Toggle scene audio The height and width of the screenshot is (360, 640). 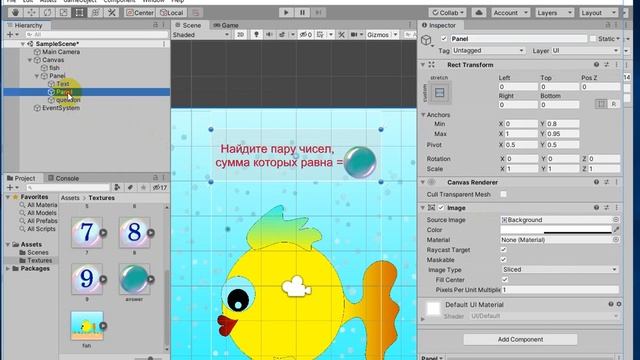269,35
